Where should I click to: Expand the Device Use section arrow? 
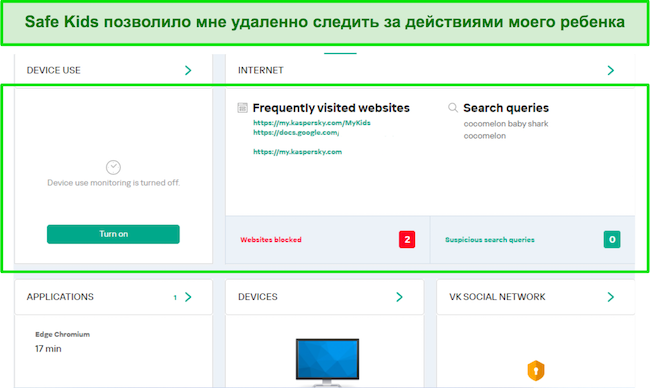point(188,70)
